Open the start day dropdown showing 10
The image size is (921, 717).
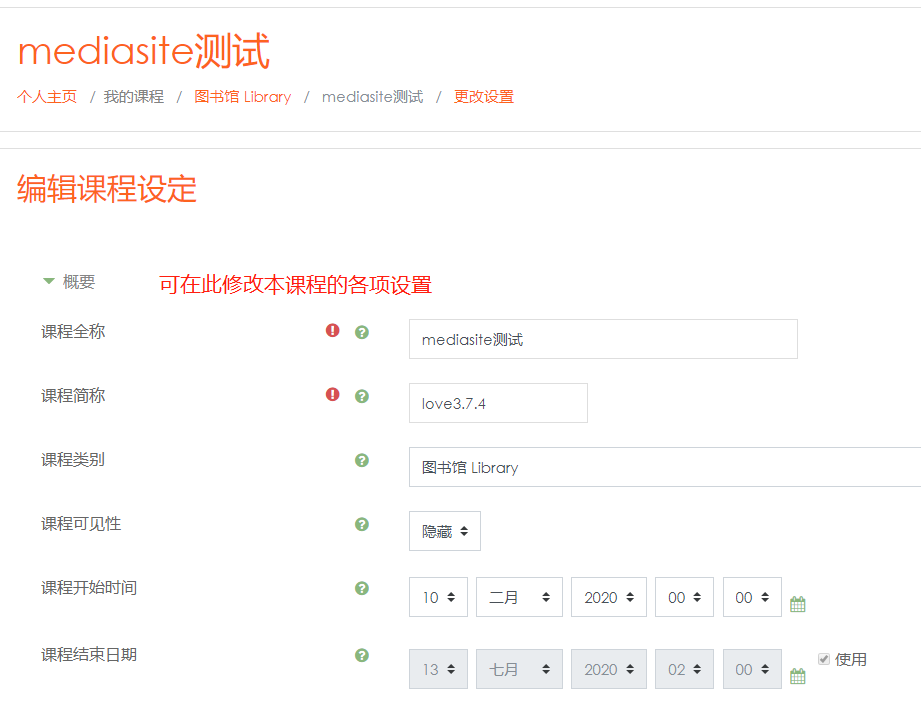click(x=438, y=597)
